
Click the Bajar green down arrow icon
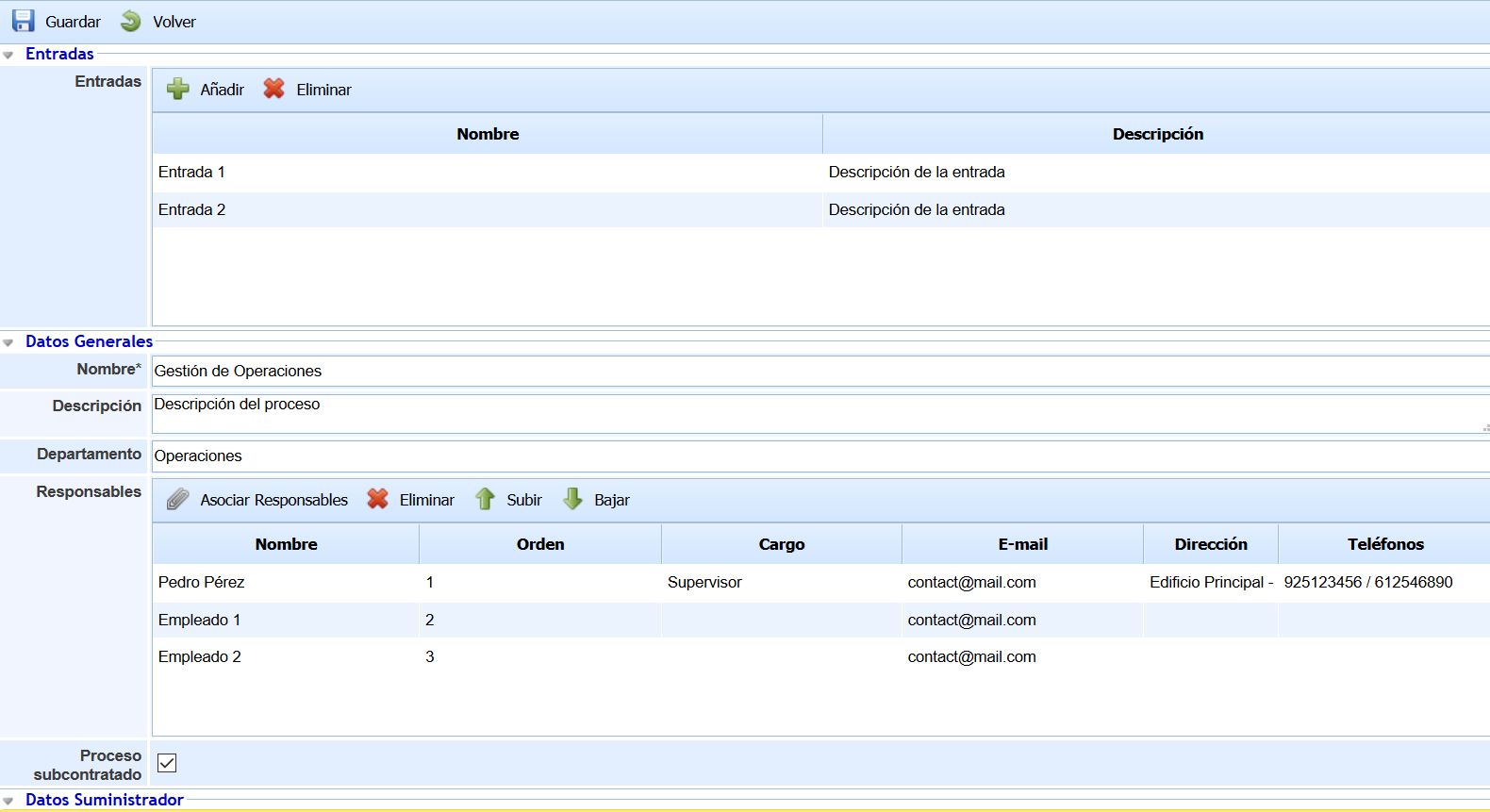[572, 499]
